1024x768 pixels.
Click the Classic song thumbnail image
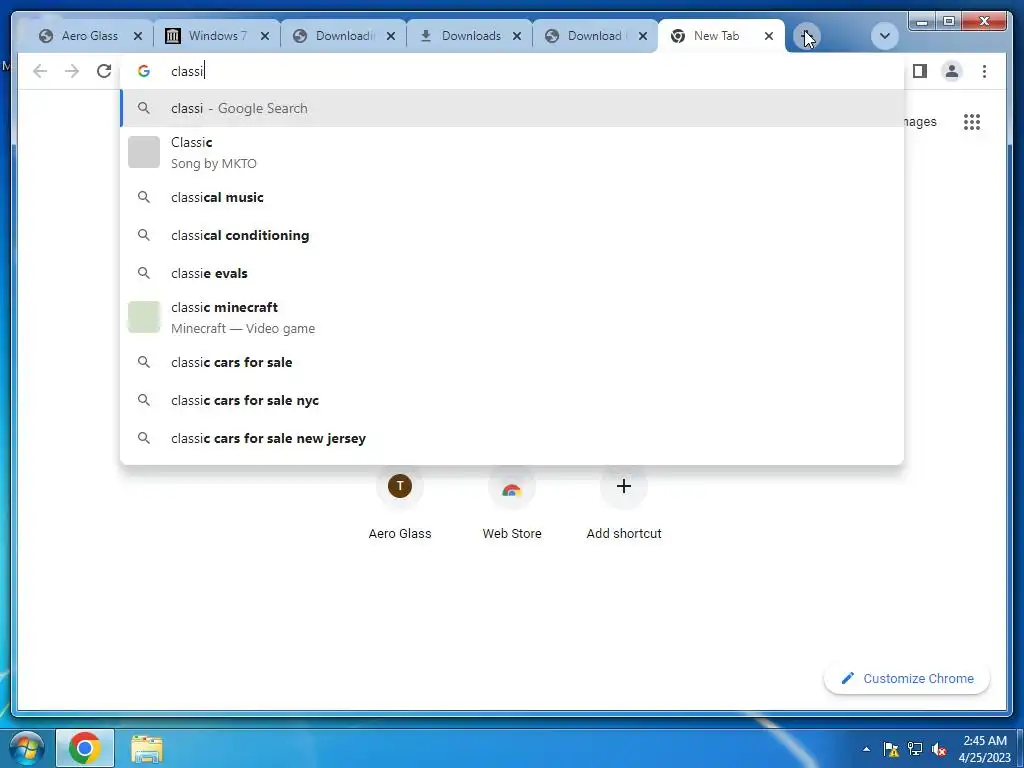pos(144,152)
